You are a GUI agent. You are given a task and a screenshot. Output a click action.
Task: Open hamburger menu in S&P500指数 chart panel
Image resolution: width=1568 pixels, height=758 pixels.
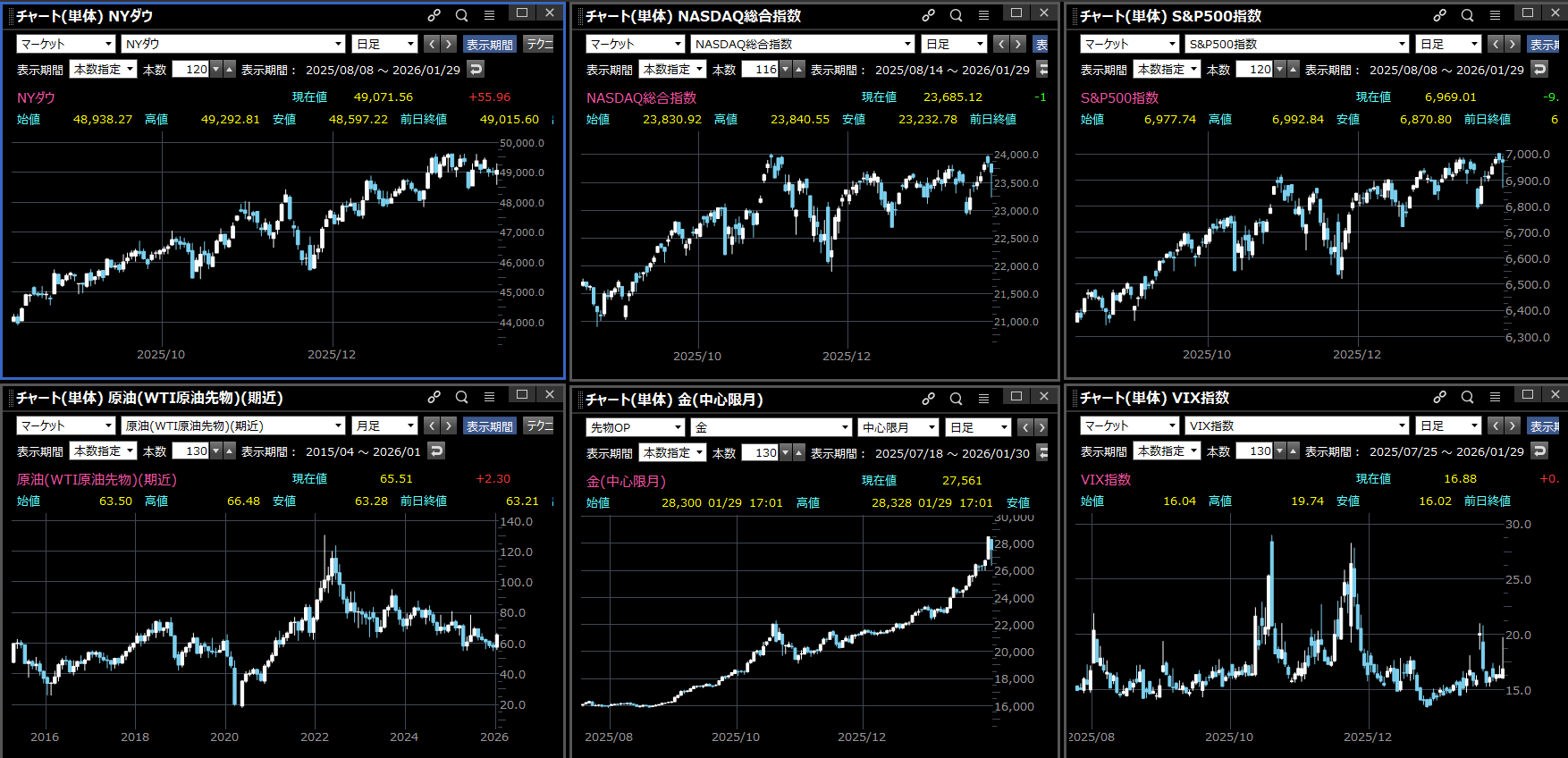tap(1495, 15)
